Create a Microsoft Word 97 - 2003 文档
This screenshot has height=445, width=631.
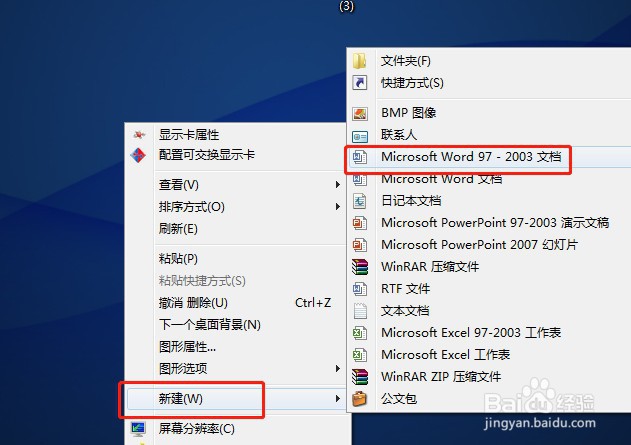pos(471,157)
